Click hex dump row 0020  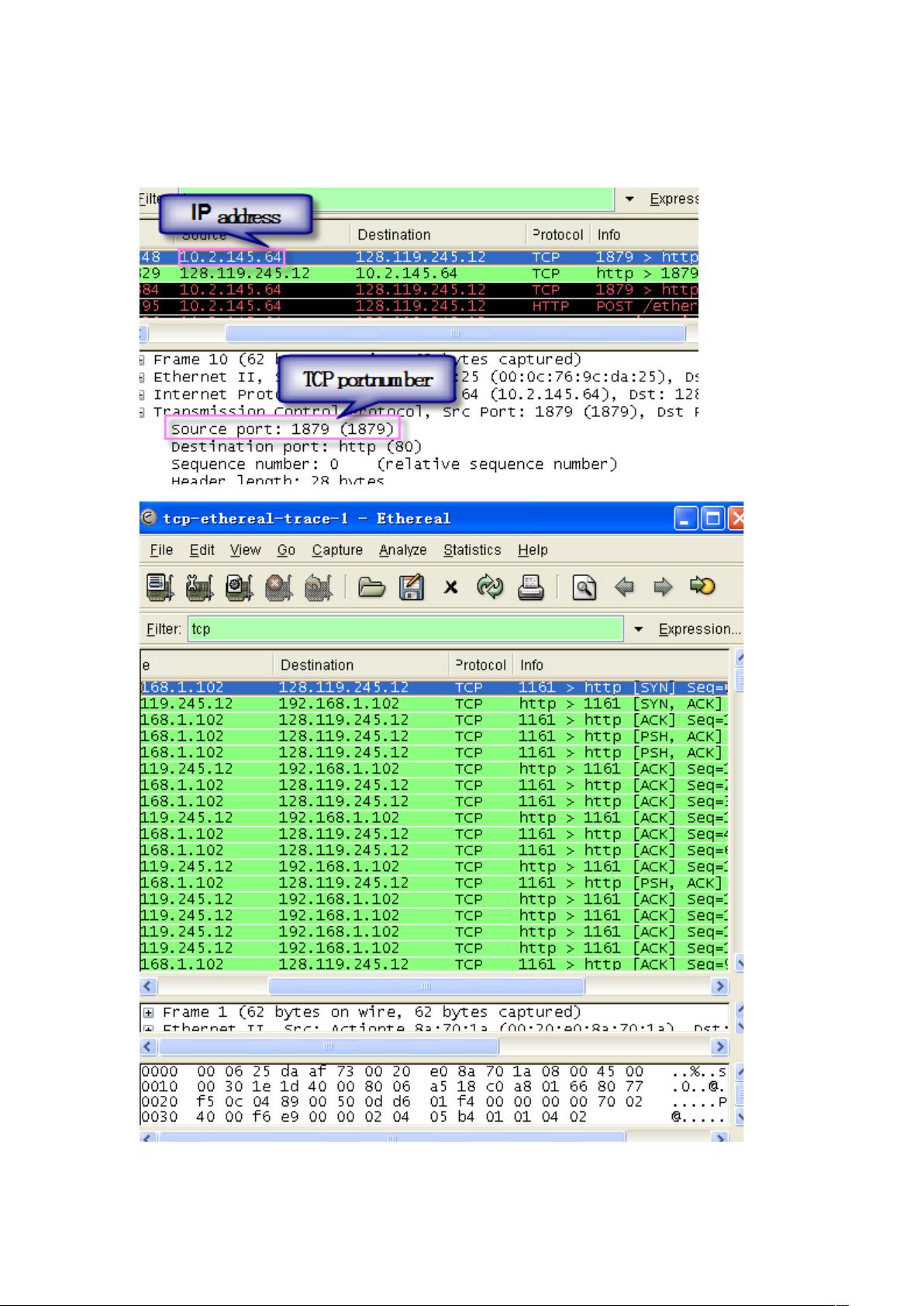(x=435, y=1102)
